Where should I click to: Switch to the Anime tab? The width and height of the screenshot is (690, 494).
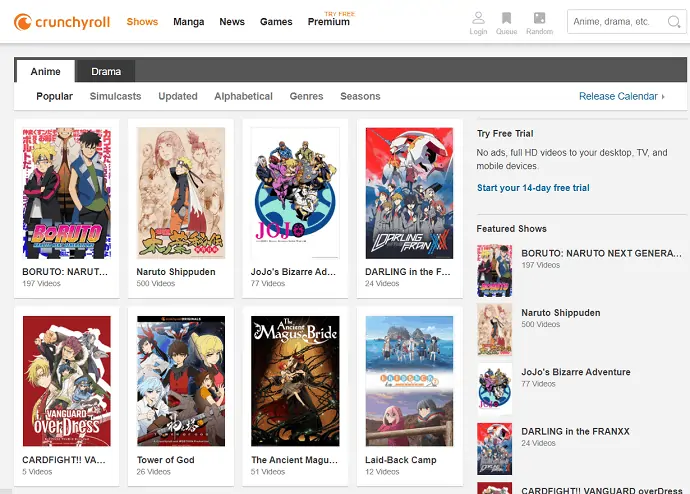click(x=45, y=71)
